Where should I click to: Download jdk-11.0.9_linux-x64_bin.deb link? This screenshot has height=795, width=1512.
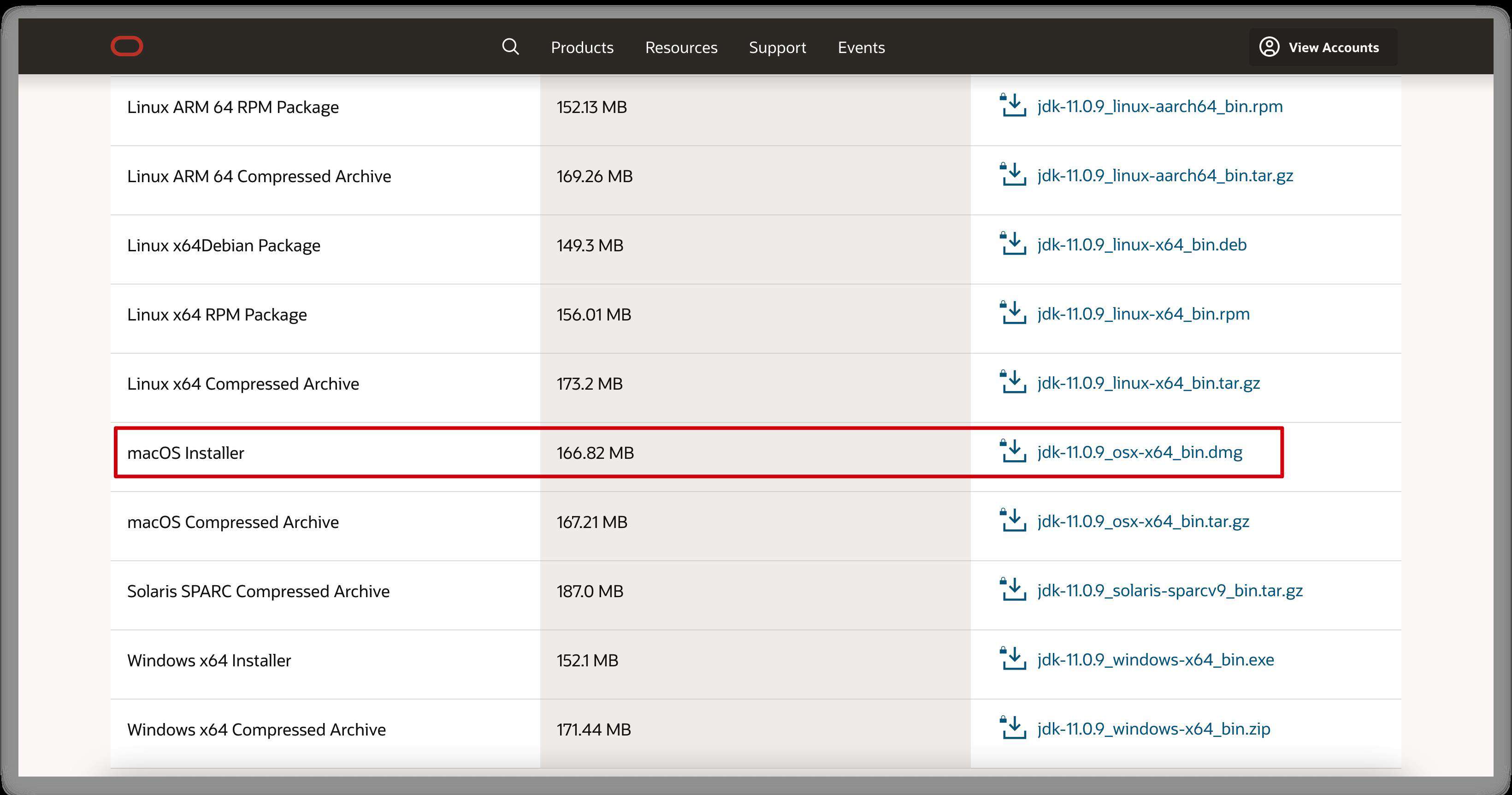point(1142,245)
